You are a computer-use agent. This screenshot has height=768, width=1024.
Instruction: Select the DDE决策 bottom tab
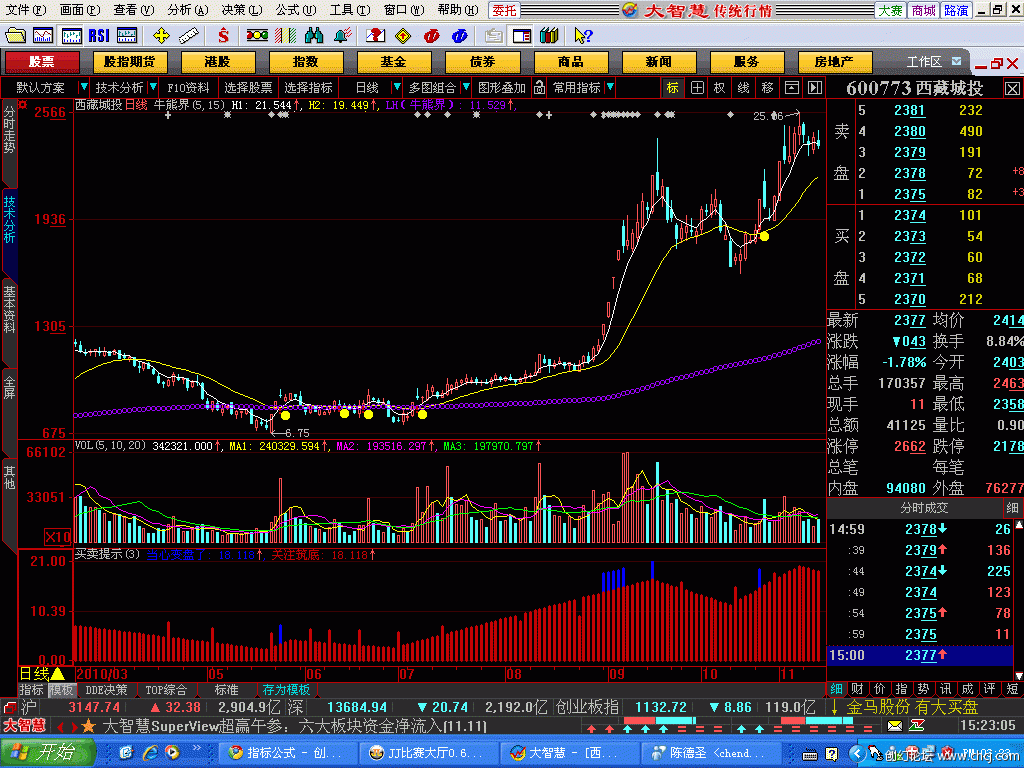click(x=106, y=690)
